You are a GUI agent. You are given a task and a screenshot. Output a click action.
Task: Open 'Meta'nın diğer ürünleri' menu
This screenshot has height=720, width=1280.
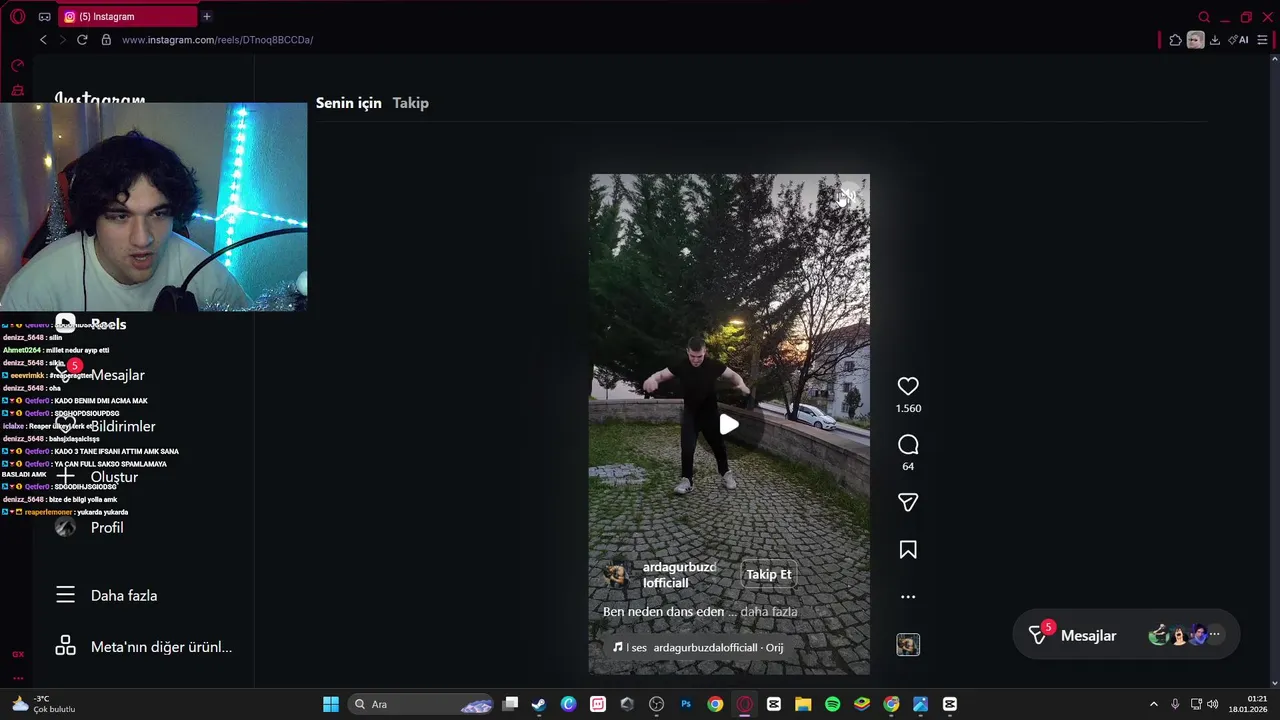(x=143, y=646)
